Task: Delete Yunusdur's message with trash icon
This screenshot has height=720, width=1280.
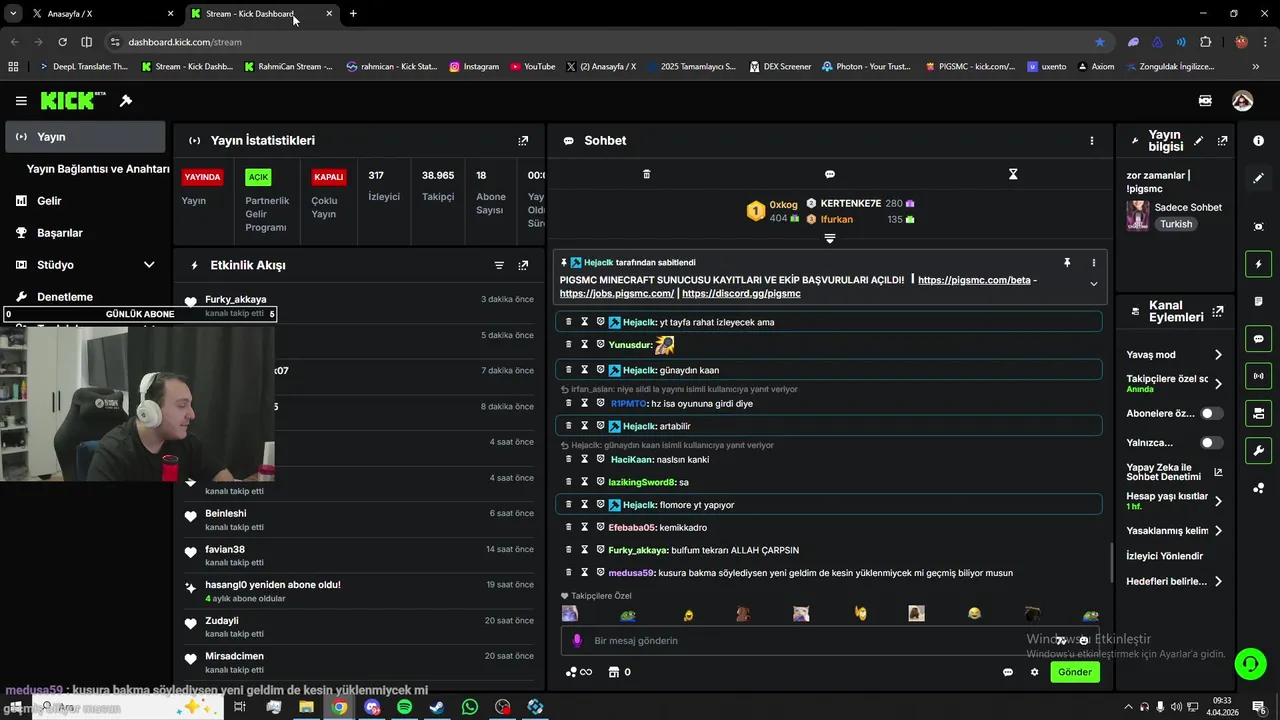Action: (x=569, y=345)
